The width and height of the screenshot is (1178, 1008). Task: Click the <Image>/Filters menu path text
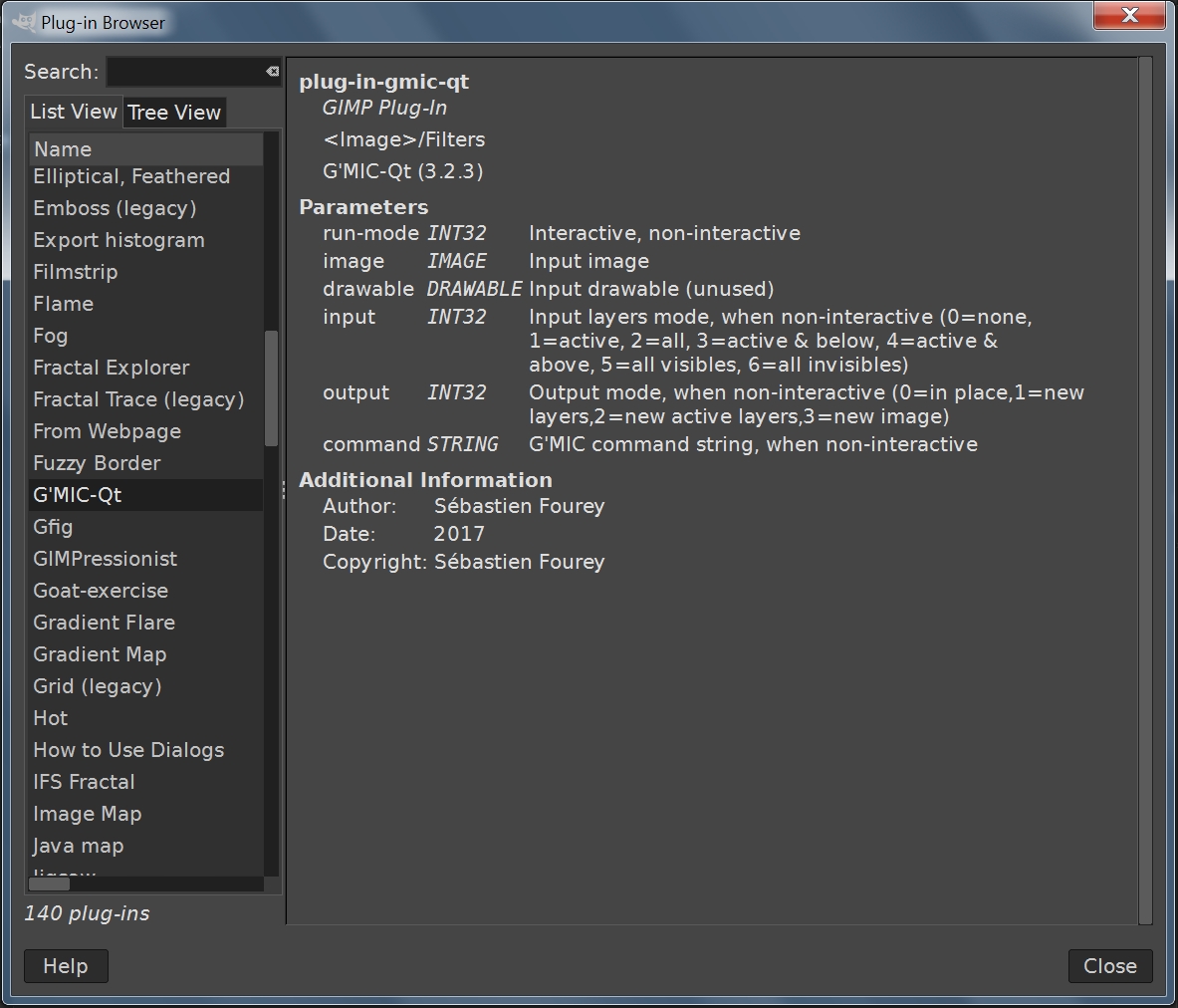click(403, 139)
